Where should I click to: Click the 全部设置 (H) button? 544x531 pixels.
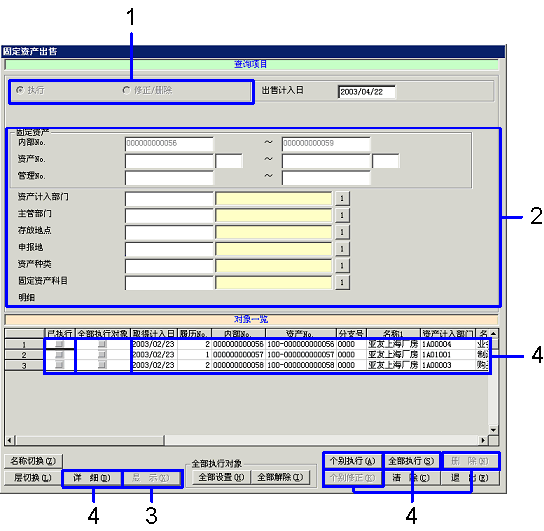pyautogui.click(x=221, y=478)
